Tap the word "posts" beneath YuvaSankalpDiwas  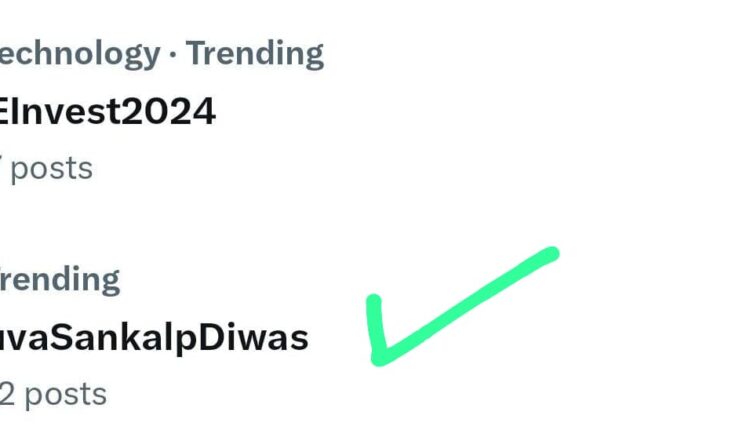tap(67, 393)
